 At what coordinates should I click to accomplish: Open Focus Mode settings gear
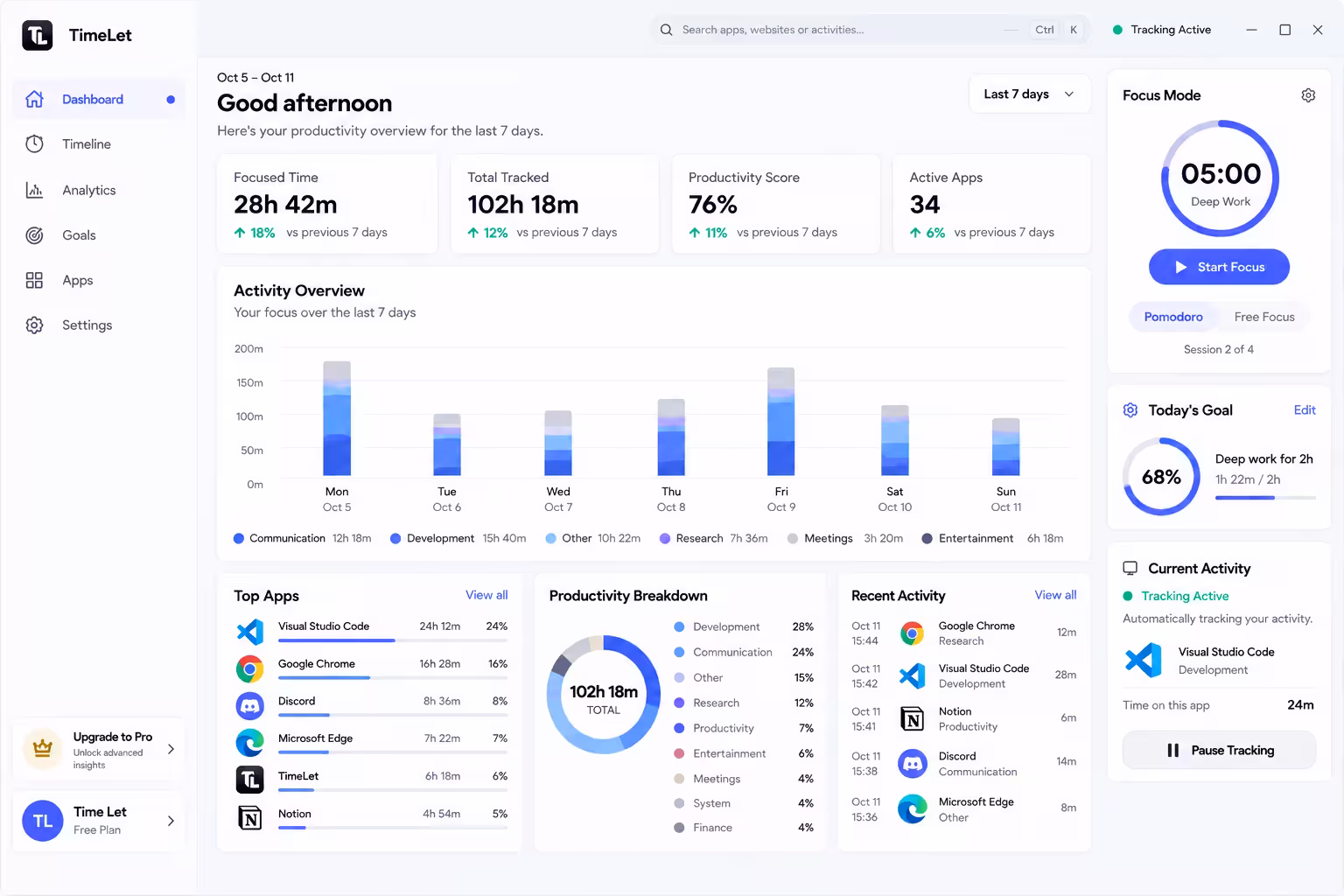point(1308,95)
